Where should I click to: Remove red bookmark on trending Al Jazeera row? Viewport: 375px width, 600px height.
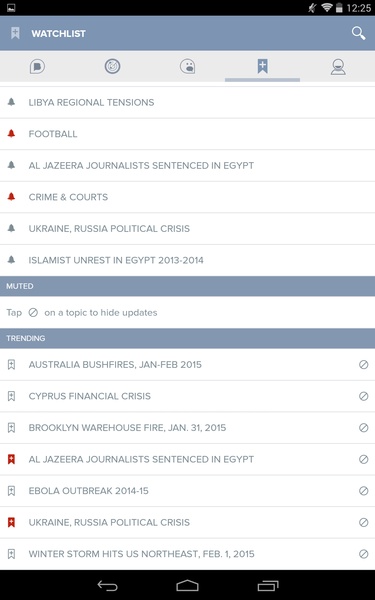11,459
